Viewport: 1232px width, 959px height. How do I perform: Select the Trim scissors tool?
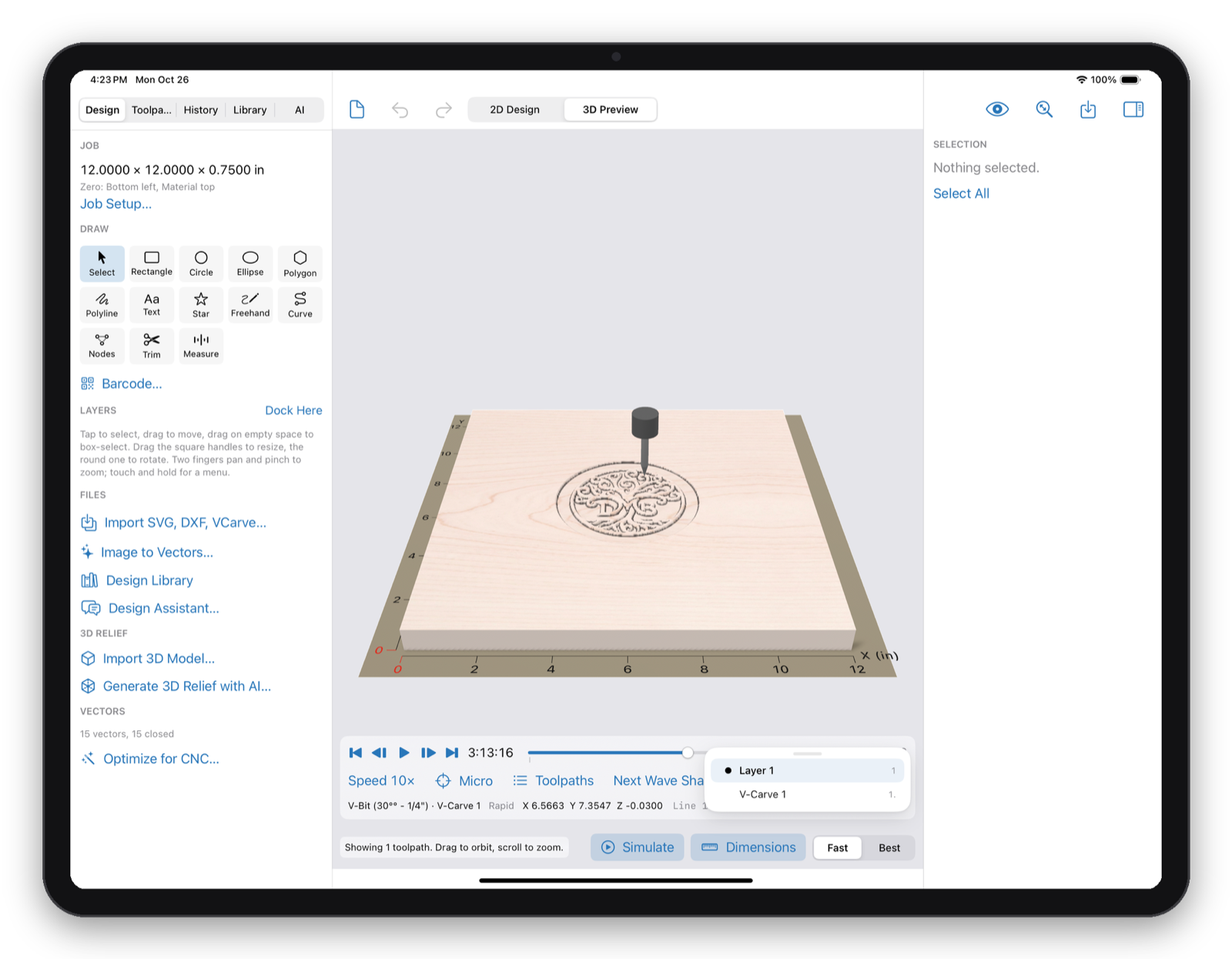pyautogui.click(x=152, y=345)
